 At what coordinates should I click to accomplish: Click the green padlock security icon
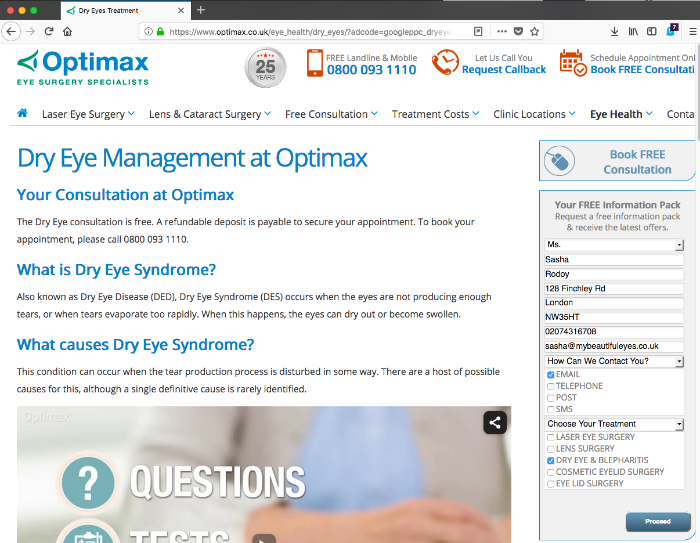160,32
